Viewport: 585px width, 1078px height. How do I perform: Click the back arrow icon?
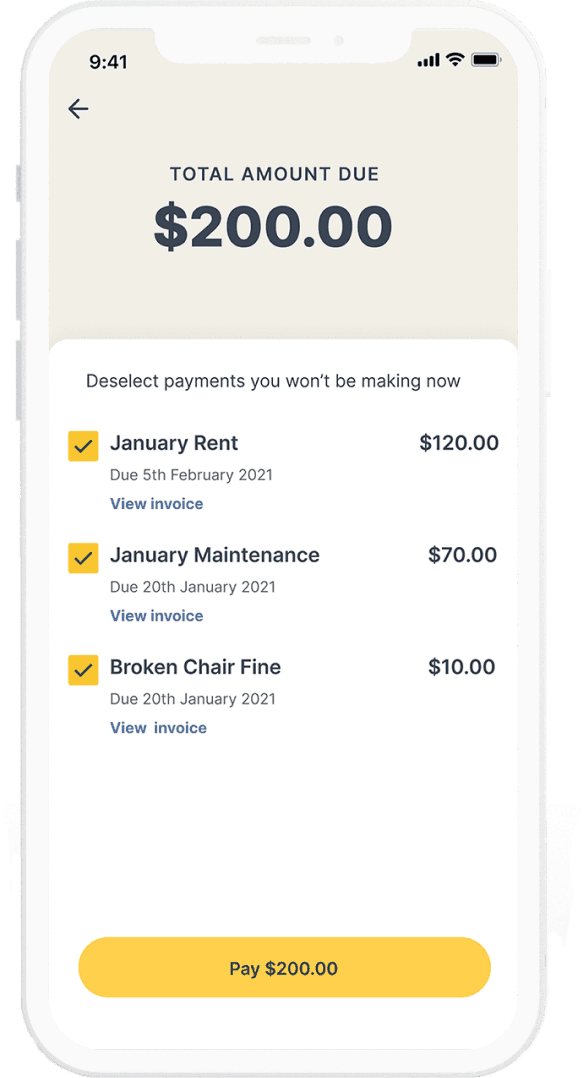(x=78, y=109)
